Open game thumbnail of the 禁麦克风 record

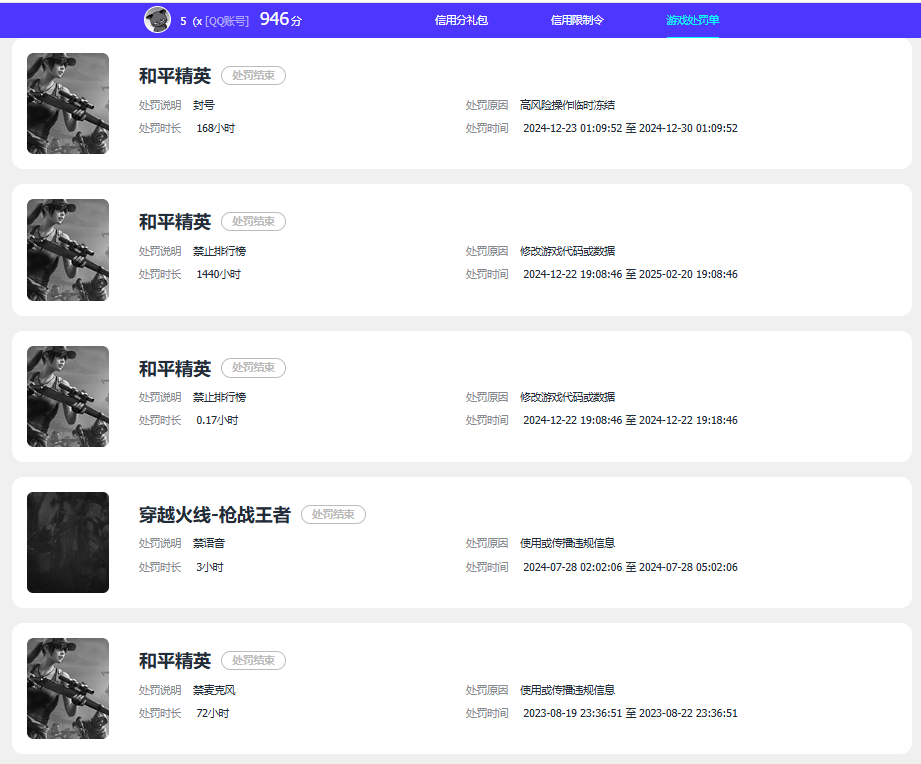pos(68,688)
